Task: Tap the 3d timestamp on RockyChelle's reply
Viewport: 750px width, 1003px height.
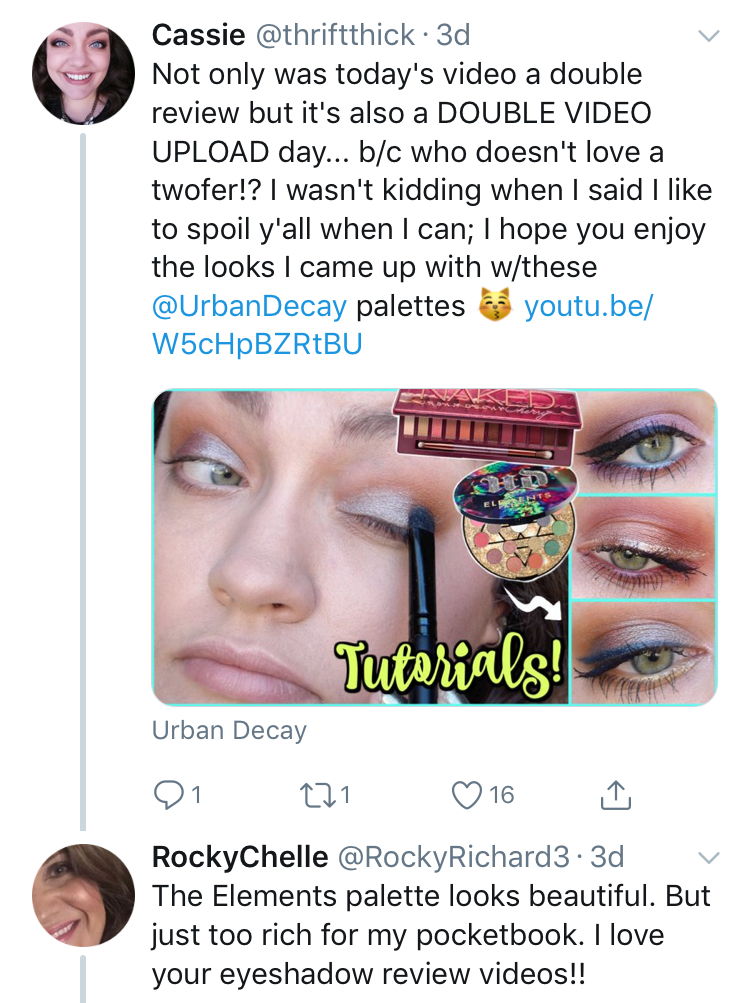Action: point(608,858)
